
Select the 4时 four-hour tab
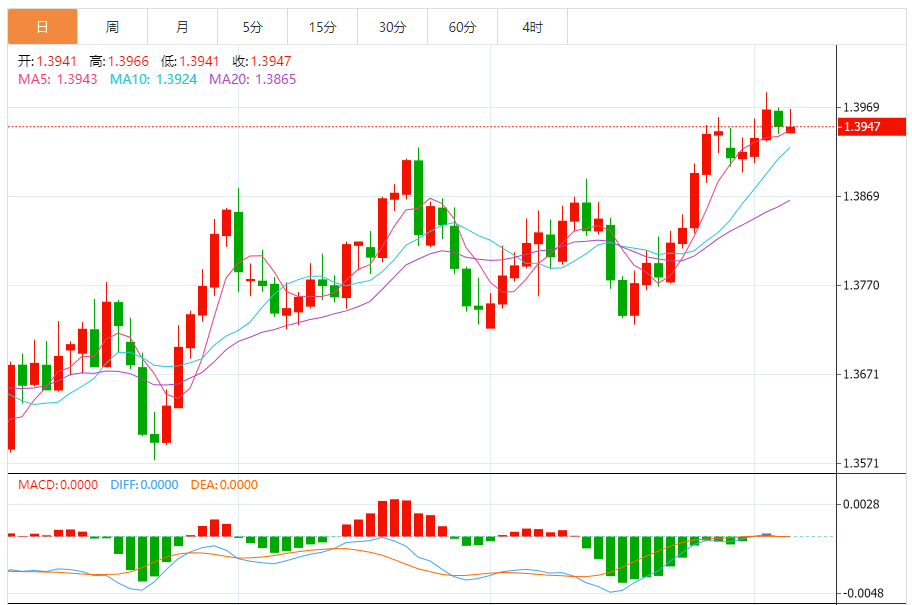532,27
